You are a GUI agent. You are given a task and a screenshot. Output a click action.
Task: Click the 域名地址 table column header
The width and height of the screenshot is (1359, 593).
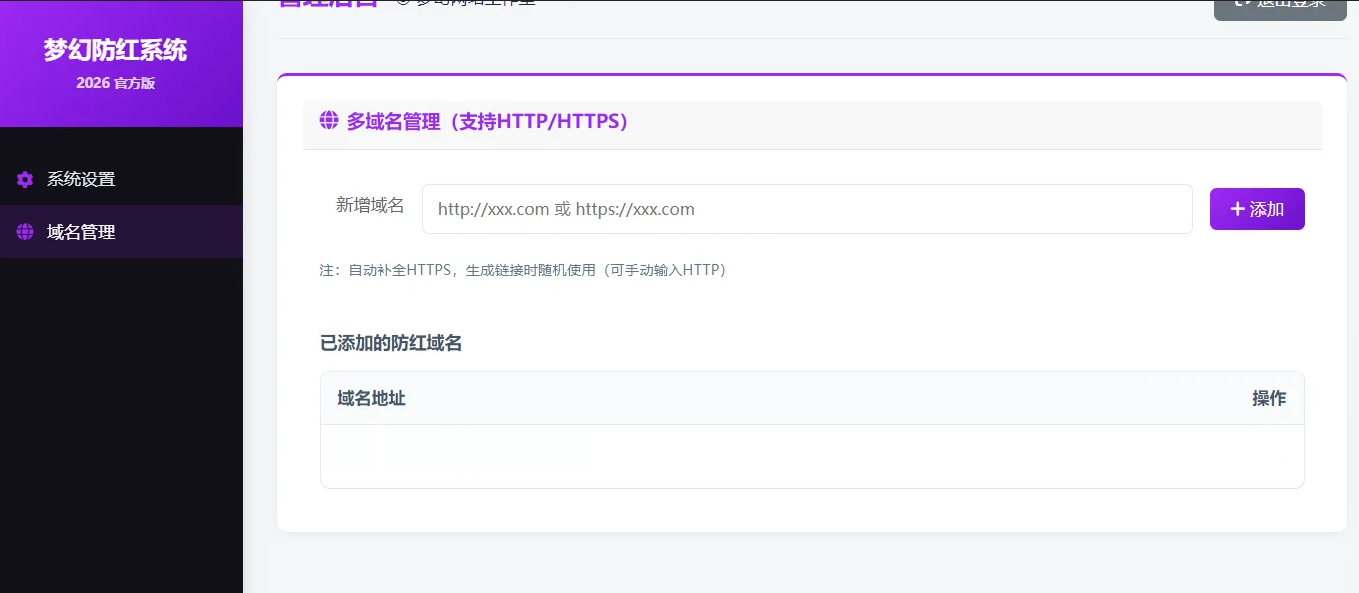click(369, 397)
